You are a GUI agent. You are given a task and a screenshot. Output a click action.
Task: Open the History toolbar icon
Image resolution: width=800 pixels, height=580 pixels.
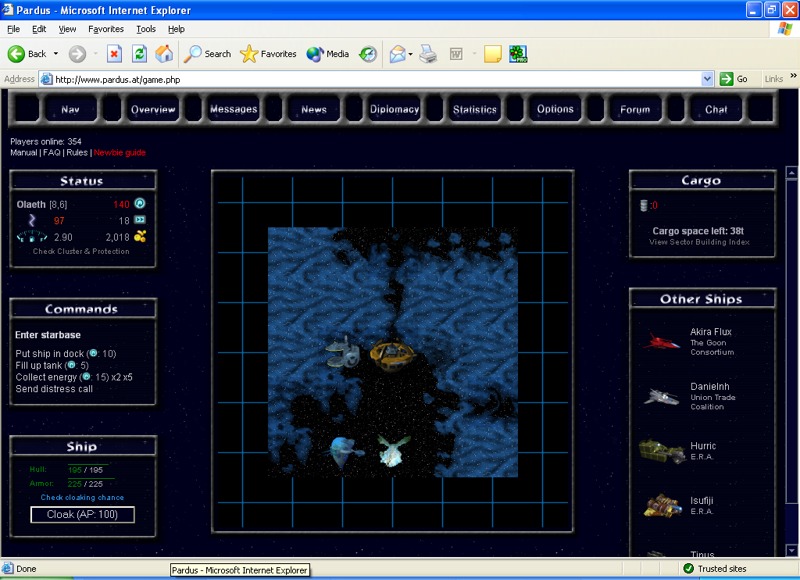[368, 54]
